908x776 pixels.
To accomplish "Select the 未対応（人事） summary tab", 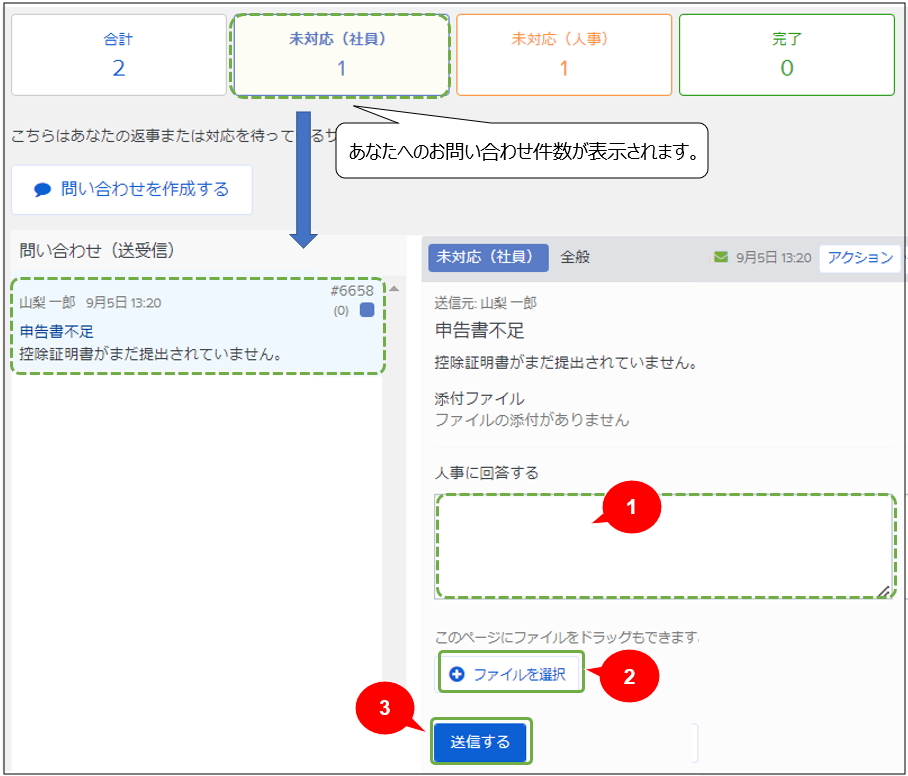I will (x=564, y=55).
